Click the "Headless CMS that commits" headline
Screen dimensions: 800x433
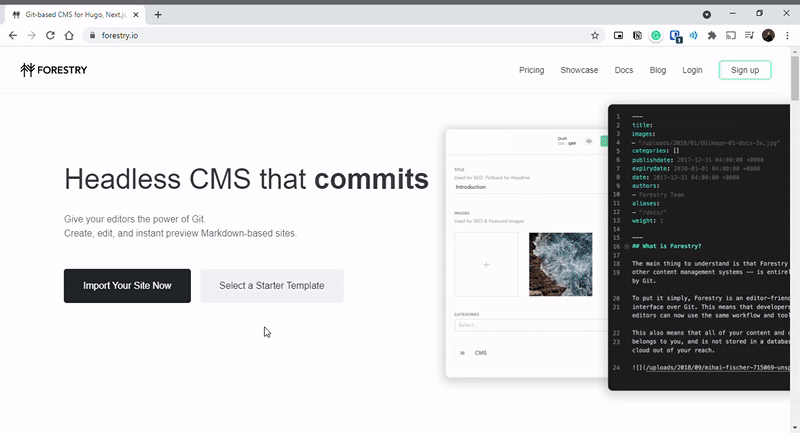point(246,179)
